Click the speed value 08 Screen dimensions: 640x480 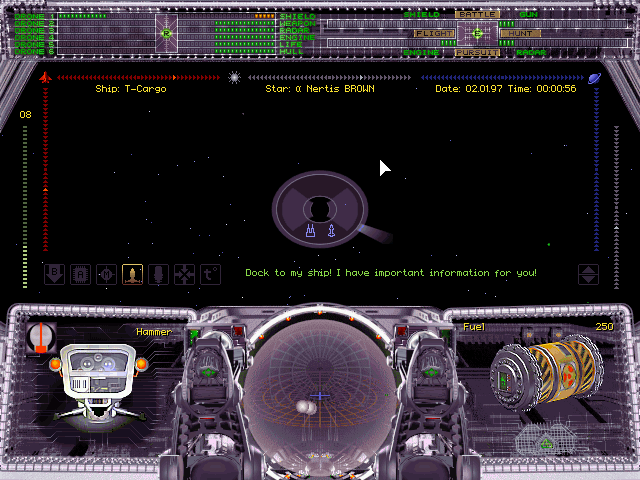click(25, 115)
